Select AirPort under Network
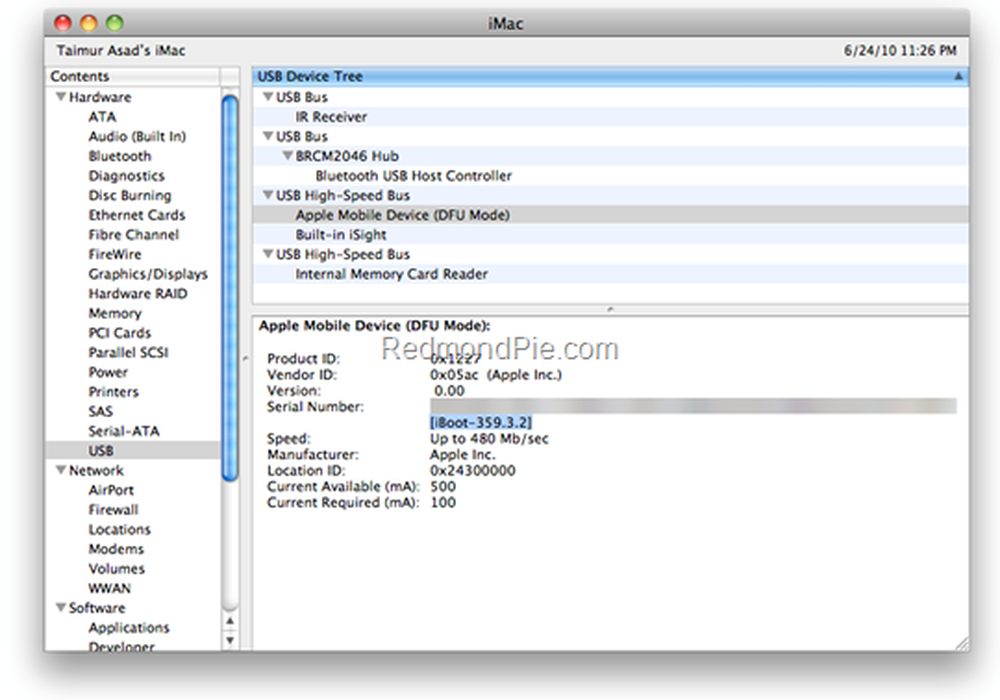This screenshot has width=1000, height=700. [111, 490]
